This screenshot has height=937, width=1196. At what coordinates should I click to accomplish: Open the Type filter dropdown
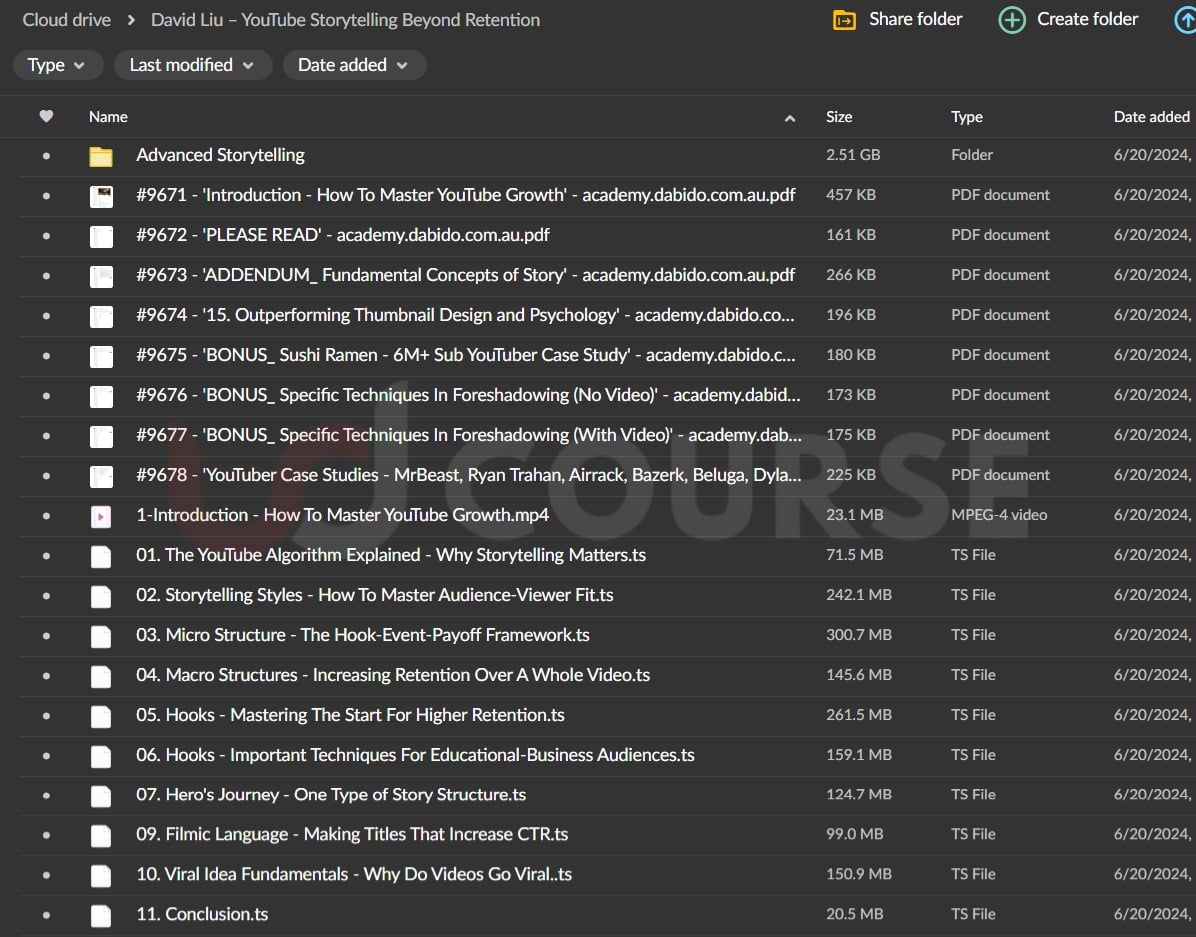(x=57, y=65)
